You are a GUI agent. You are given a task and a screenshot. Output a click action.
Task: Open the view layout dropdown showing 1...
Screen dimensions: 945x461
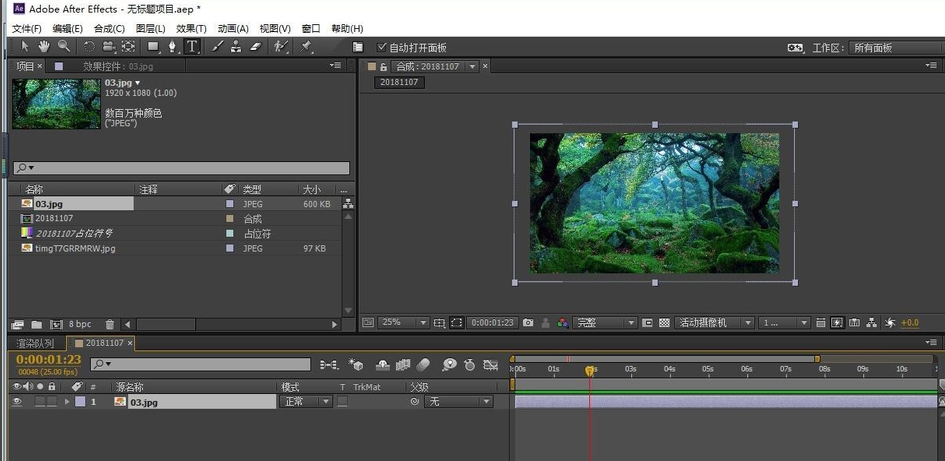coord(783,322)
